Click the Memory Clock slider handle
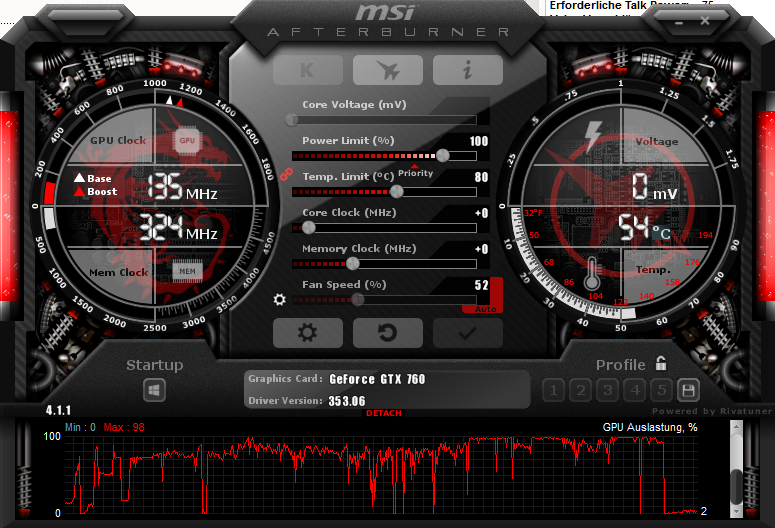This screenshot has height=528, width=775. tap(352, 264)
